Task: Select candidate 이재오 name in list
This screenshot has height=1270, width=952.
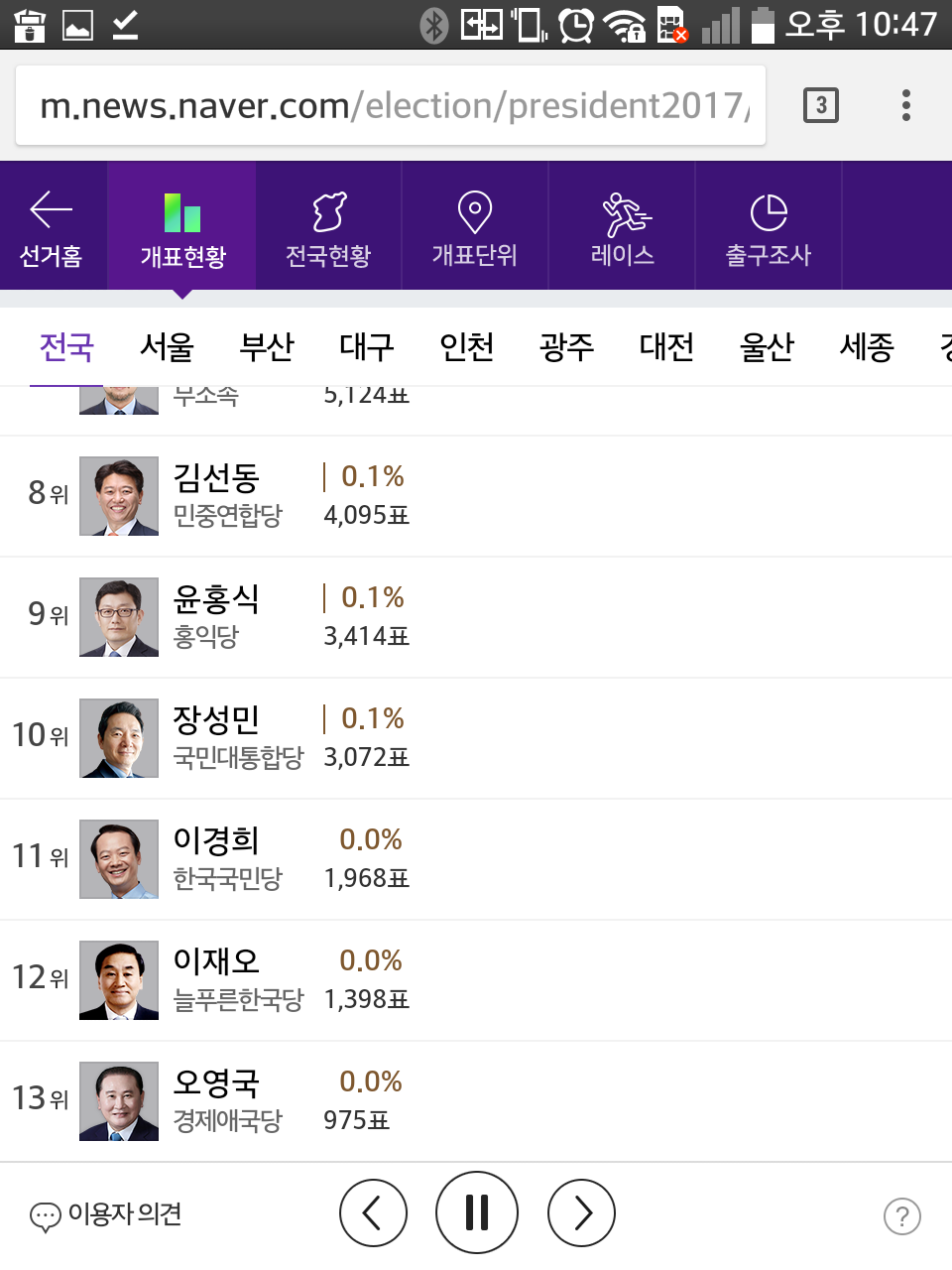Action: 216,960
